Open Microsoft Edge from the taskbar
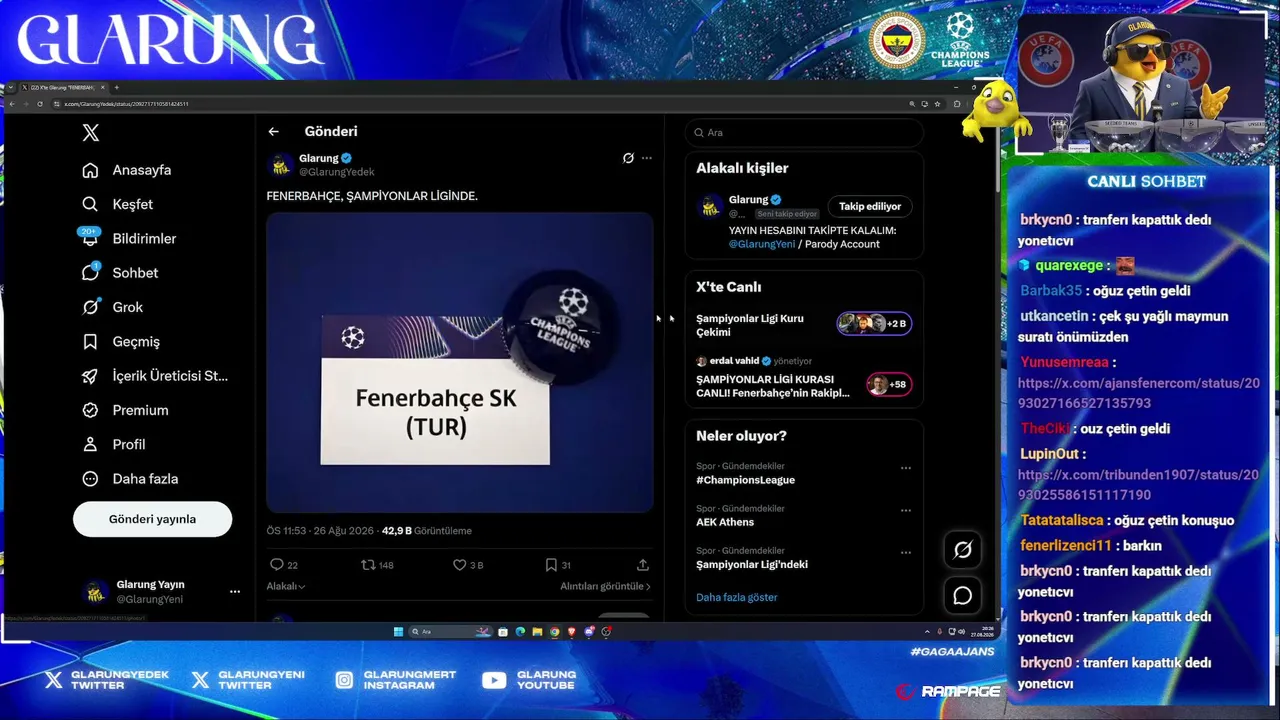Screen dimensions: 1280x720 click(x=520, y=631)
